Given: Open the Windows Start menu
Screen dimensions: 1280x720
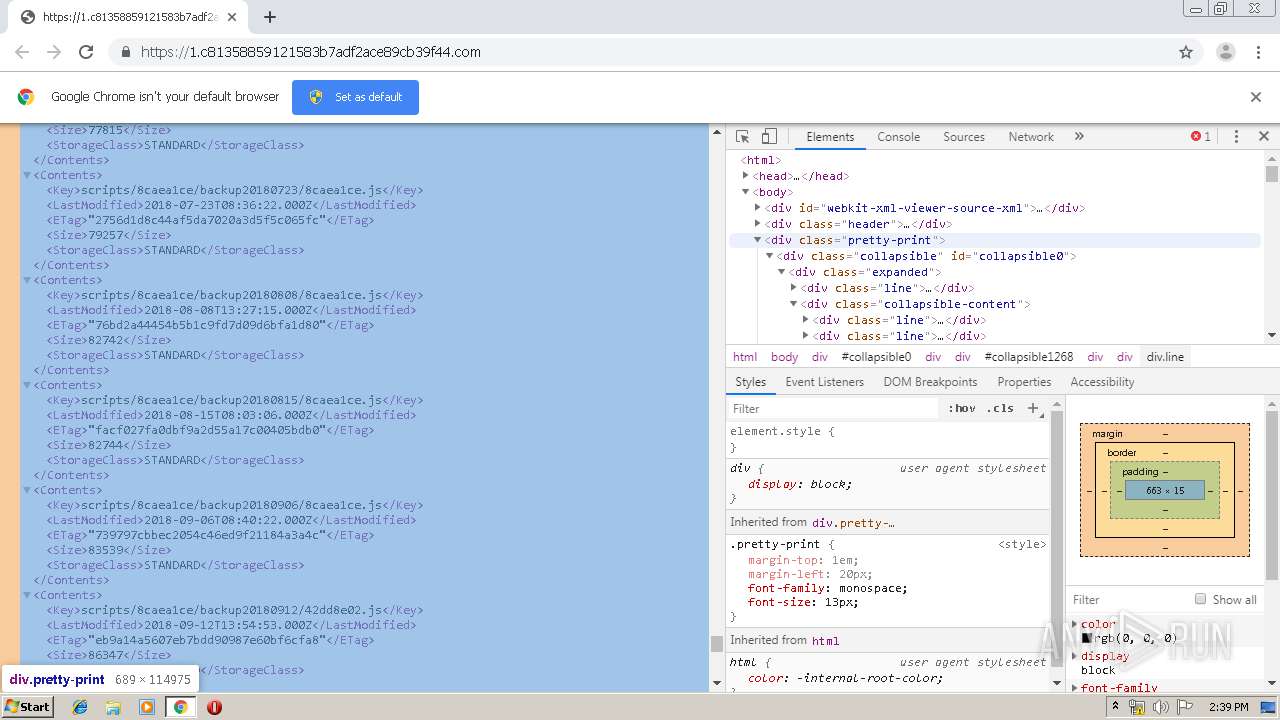Looking at the screenshot, I should point(28,707).
